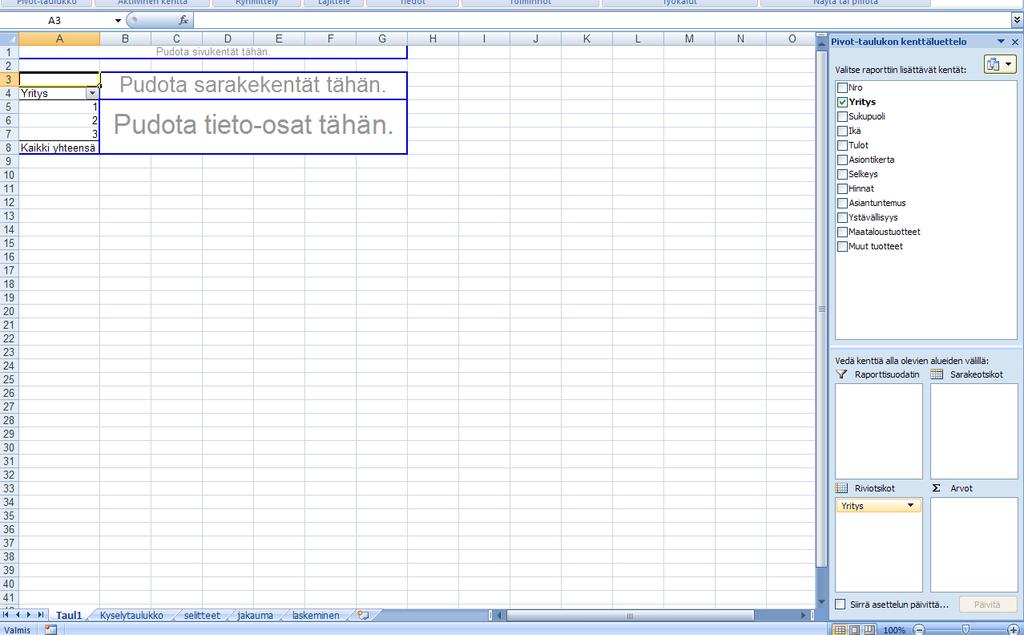This screenshot has height=635, width=1024.
Task: Go to the next sheet tab arrow
Action: coord(29,615)
